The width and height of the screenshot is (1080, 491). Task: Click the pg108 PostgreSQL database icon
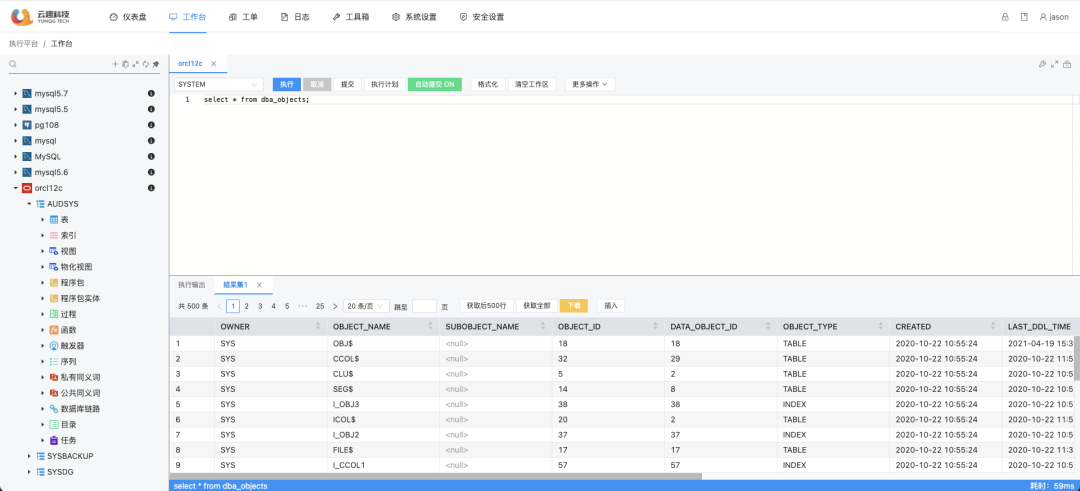coord(27,125)
